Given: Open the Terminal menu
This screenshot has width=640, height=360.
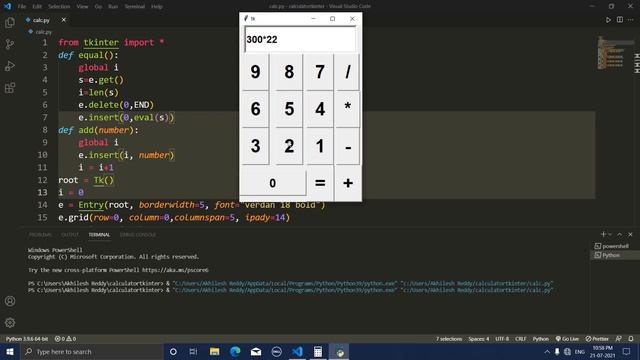Looking at the screenshot, I should click(x=135, y=7).
